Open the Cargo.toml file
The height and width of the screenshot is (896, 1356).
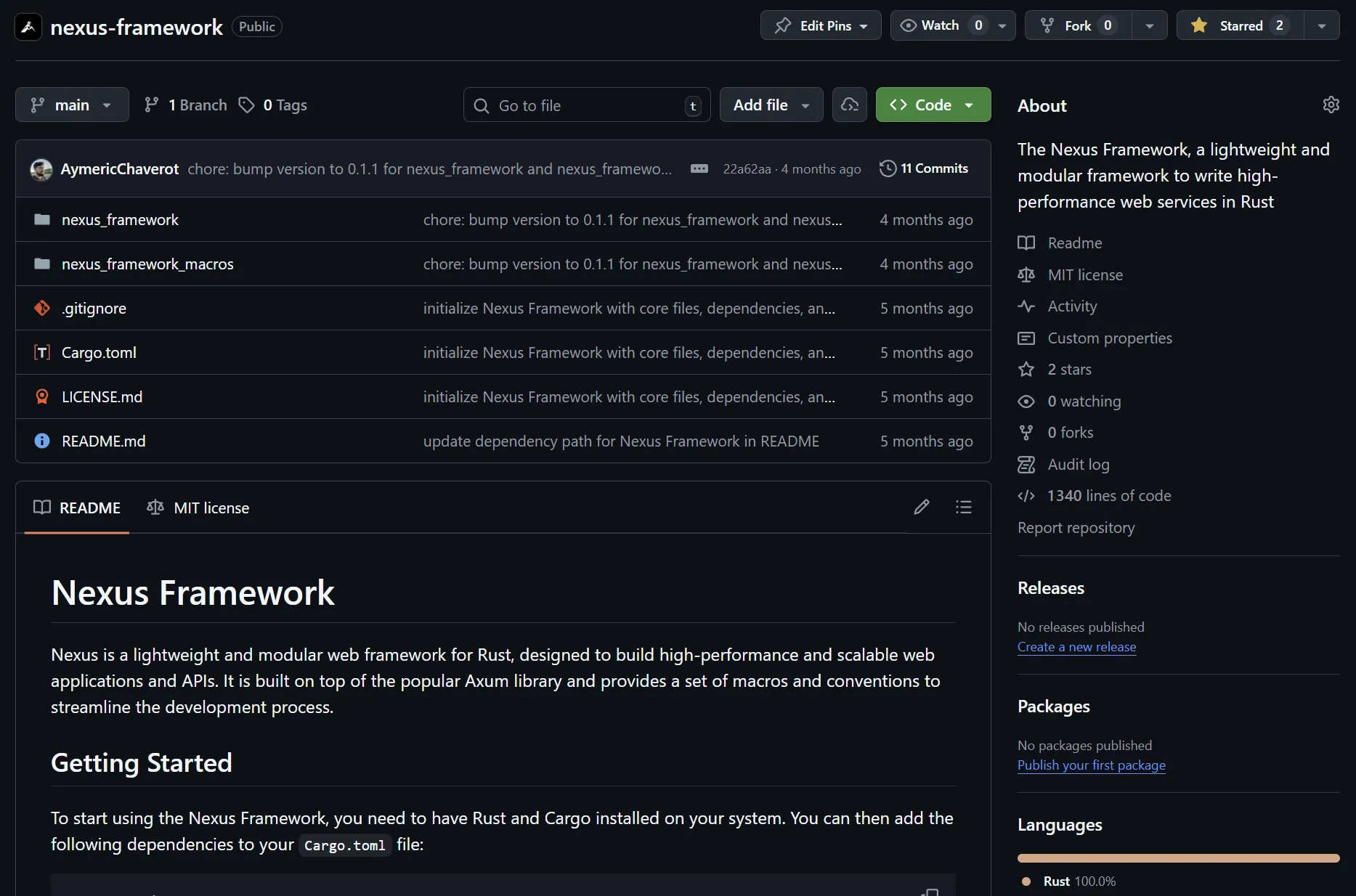click(99, 352)
